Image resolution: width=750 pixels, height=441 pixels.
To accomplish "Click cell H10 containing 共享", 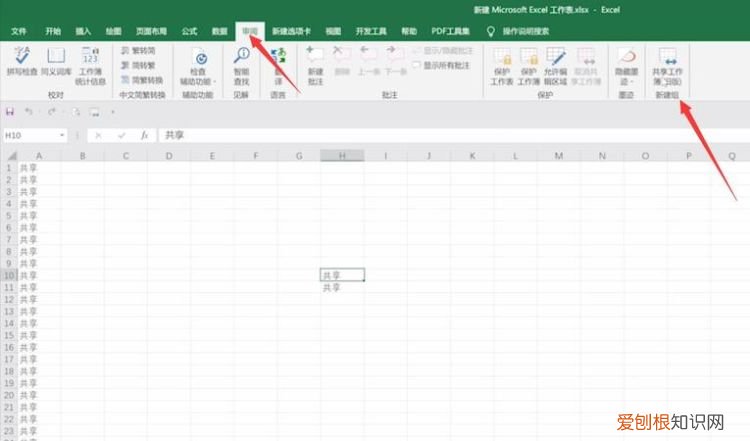I will [342, 276].
